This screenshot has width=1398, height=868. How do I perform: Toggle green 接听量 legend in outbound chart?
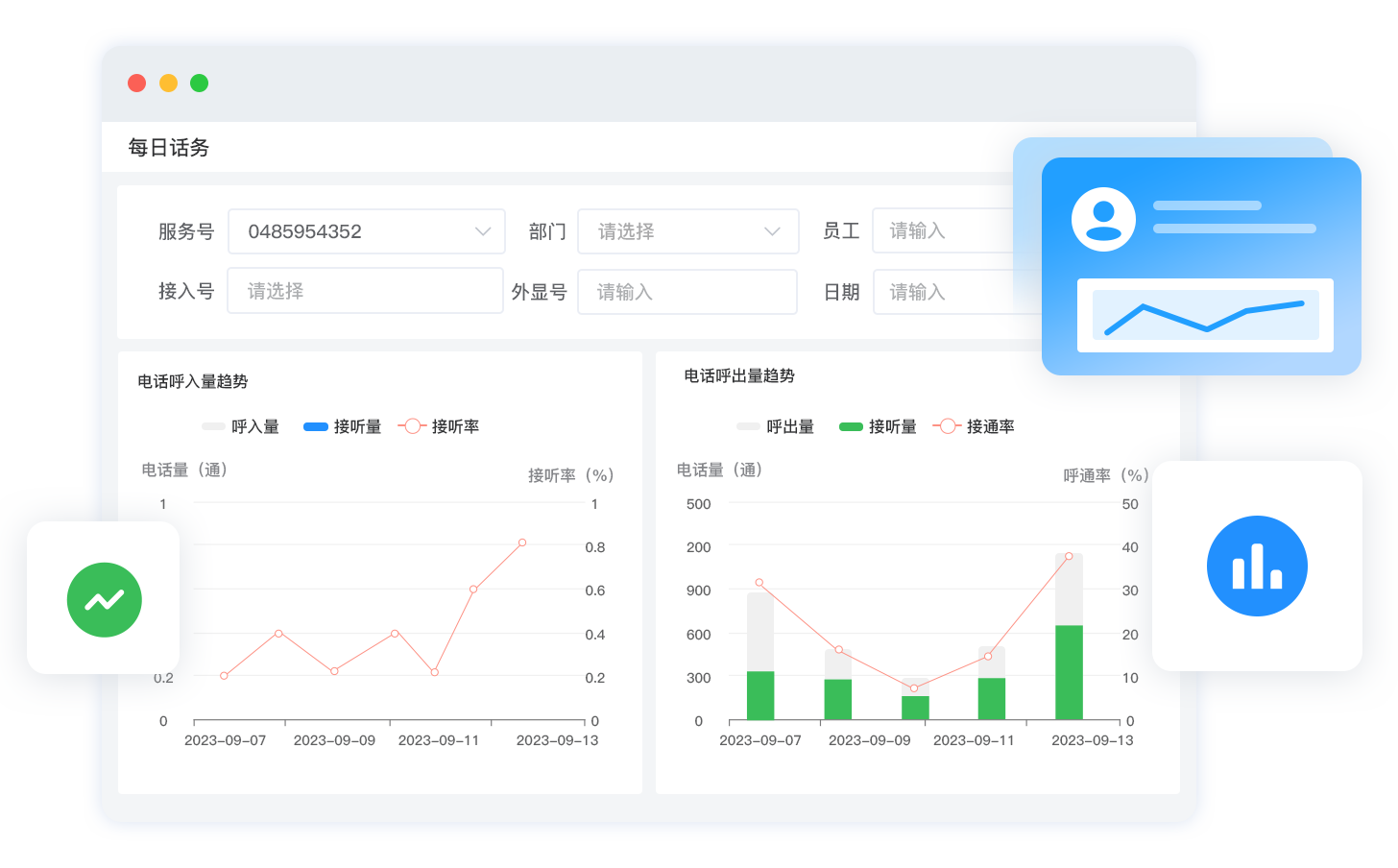(x=878, y=426)
